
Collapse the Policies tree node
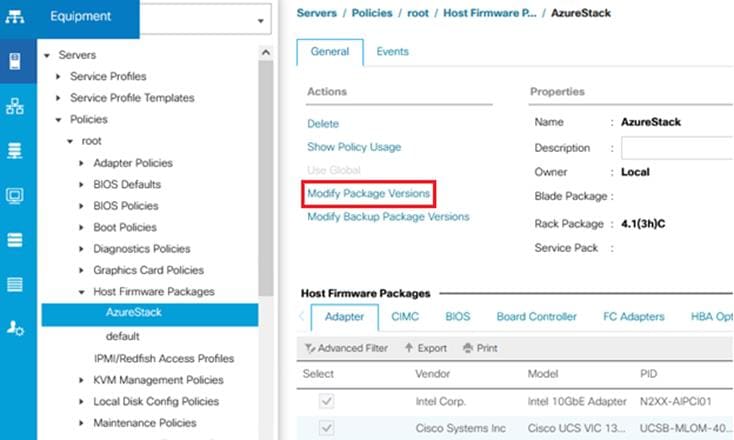coord(58,120)
